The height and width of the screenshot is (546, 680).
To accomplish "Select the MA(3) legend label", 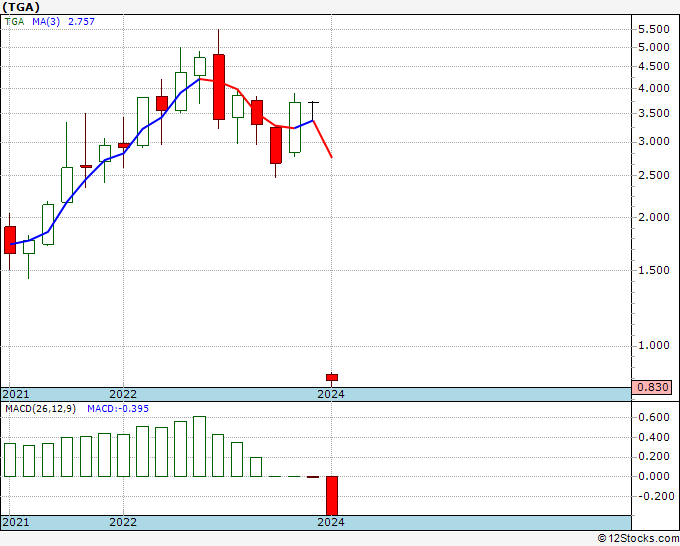I will (x=46, y=21).
